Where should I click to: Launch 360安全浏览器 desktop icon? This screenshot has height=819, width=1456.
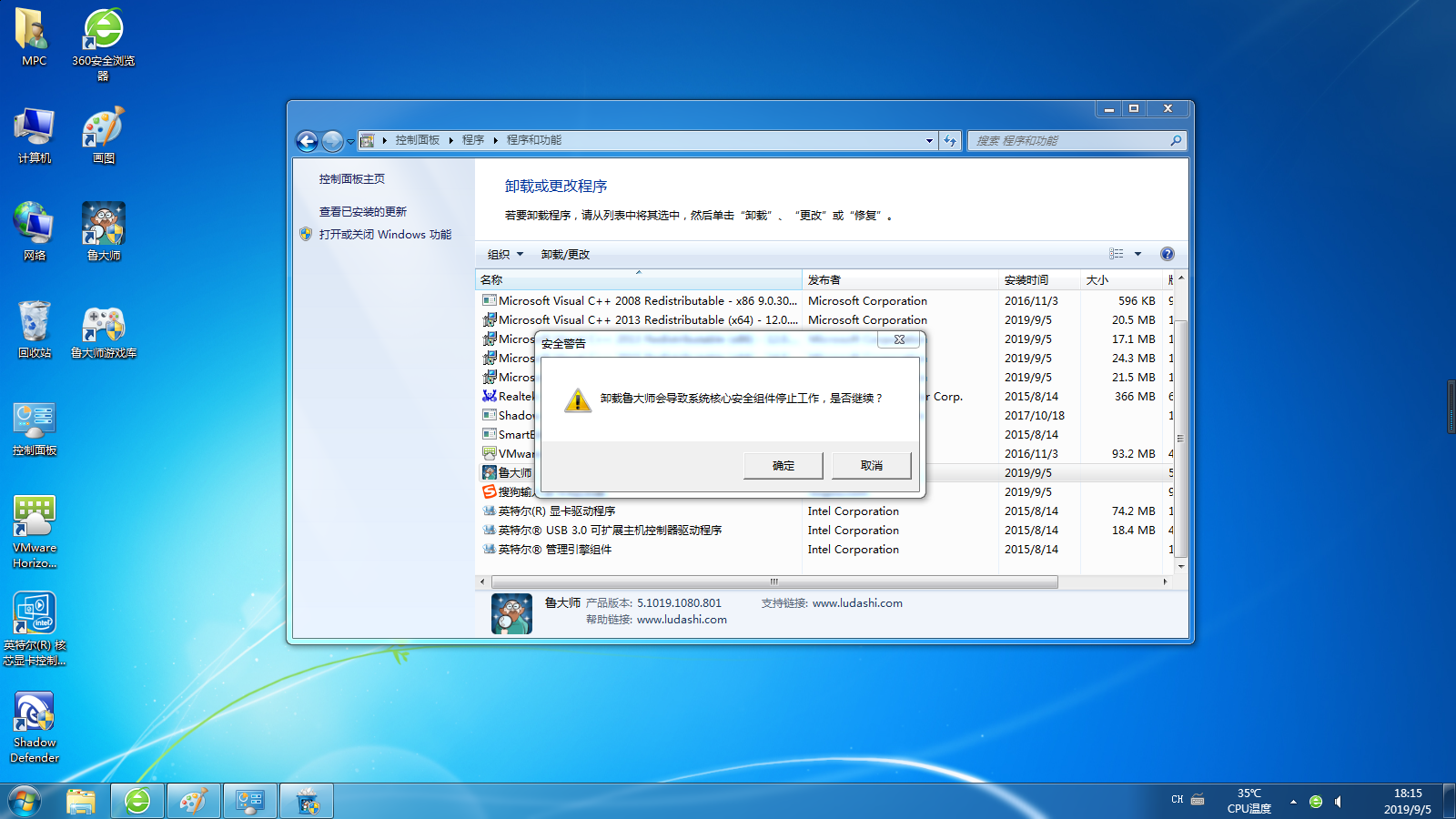click(x=104, y=45)
